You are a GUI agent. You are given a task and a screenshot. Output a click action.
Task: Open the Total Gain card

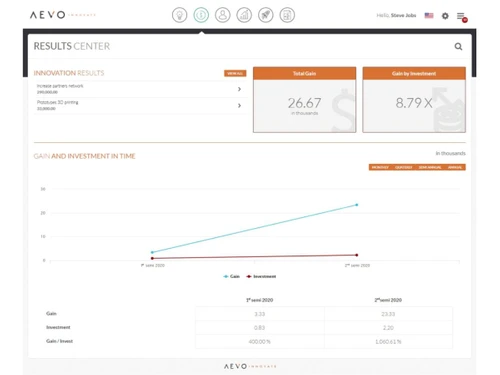pyautogui.click(x=304, y=100)
